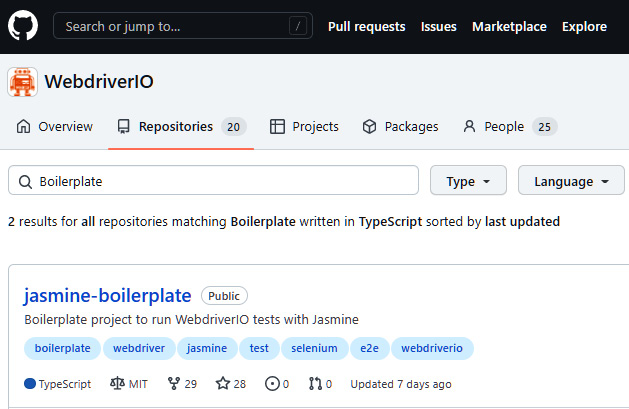Open the Packages tab
The height and width of the screenshot is (409, 629).
pos(400,127)
